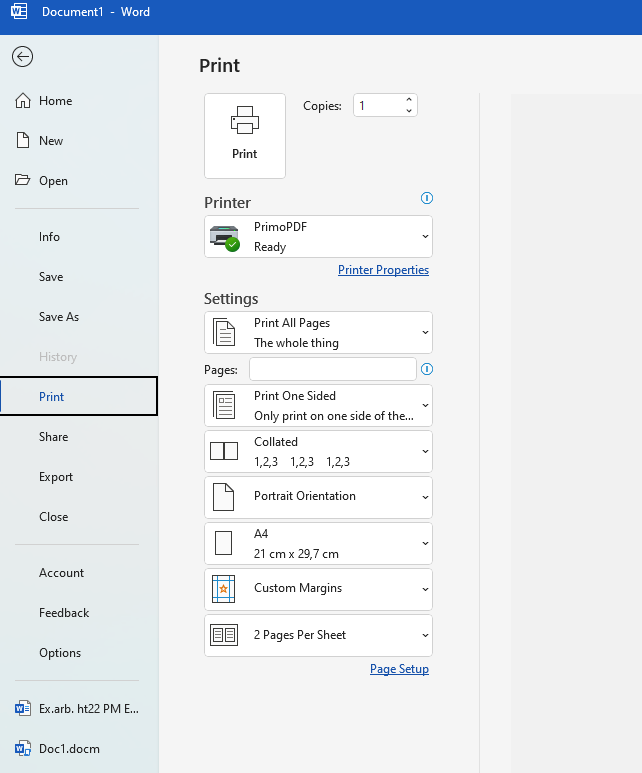Click the Print All Pages document icon
Screen dimensions: 642x773
pyautogui.click(x=224, y=332)
